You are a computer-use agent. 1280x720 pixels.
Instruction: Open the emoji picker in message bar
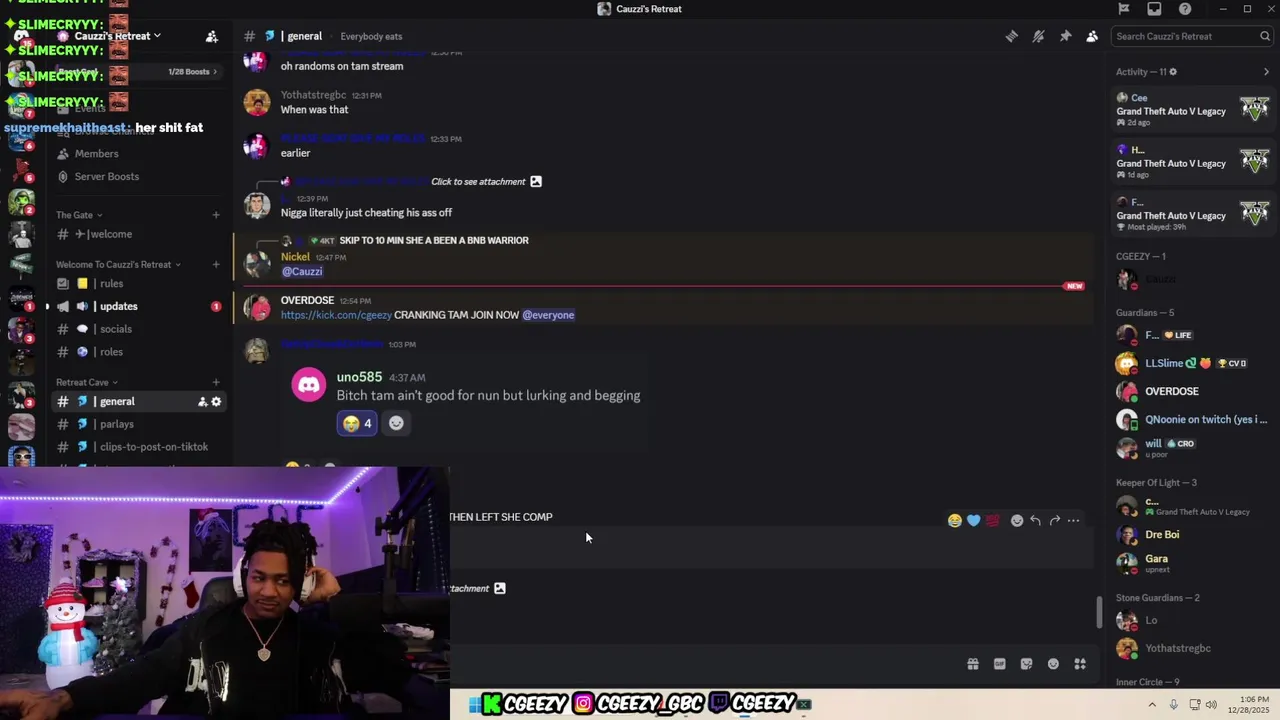(1053, 664)
